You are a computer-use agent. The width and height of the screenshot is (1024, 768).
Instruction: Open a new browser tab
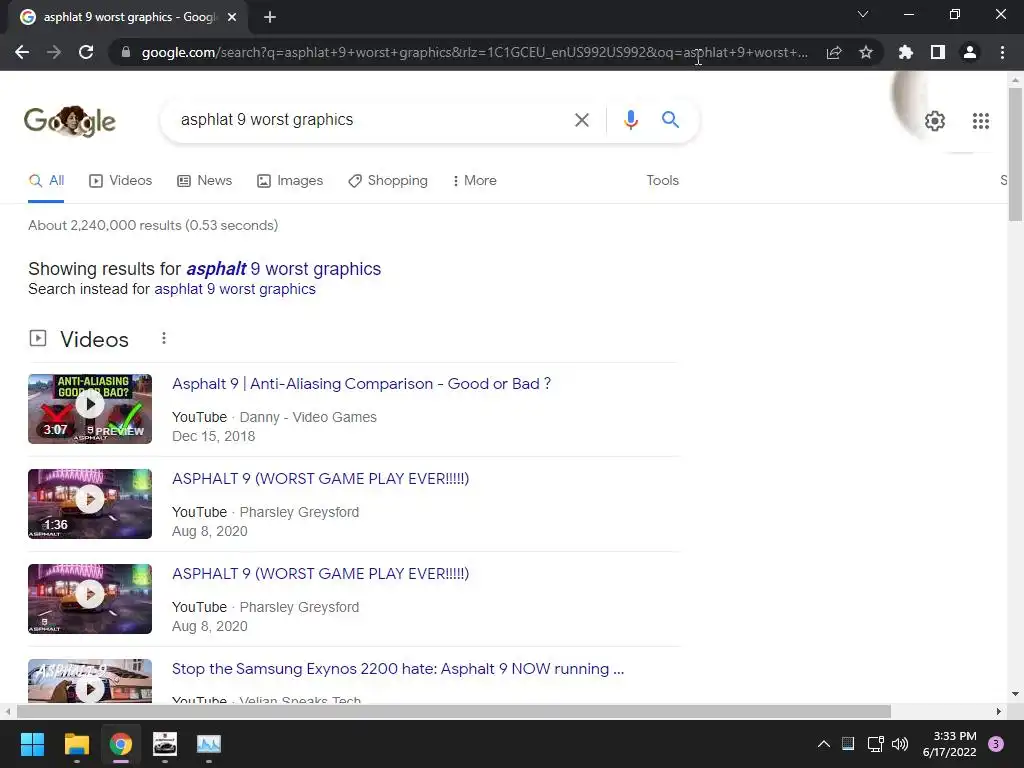pos(270,17)
